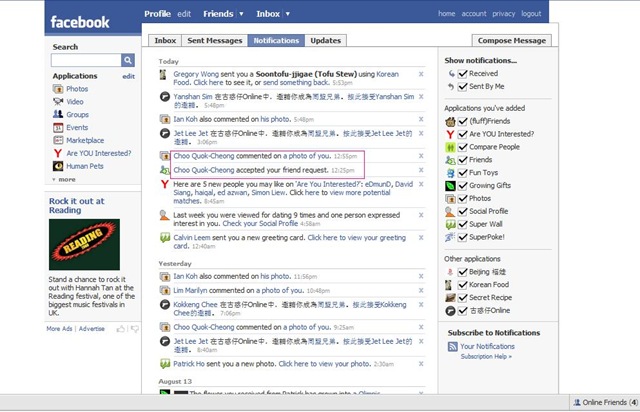Open Rock it out at Reading ad title
This screenshot has width=640, height=412.
(77, 205)
